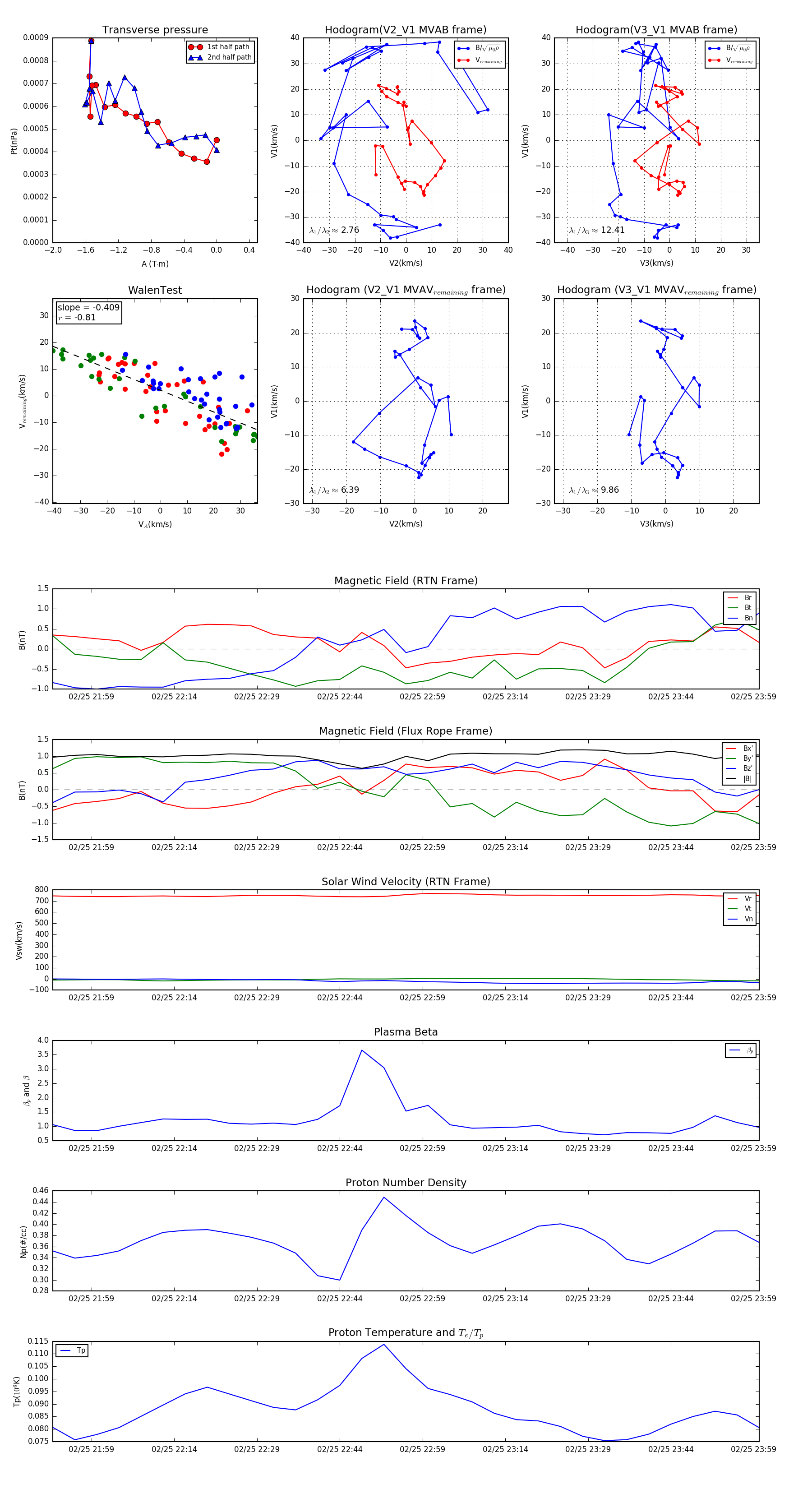Select the "Bz'" legend entry

pos(739,768)
